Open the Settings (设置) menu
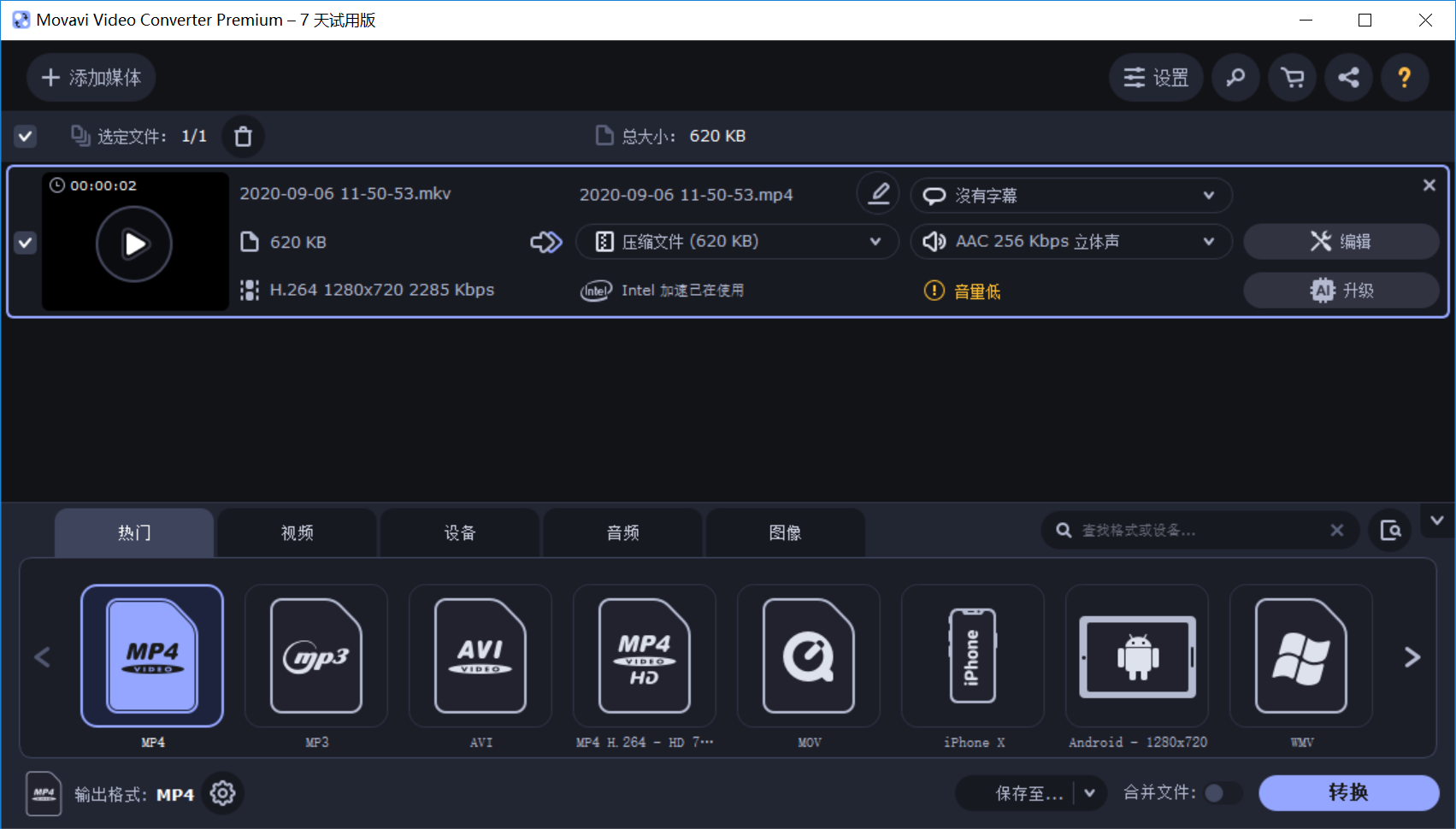1456x829 pixels. click(x=1156, y=78)
